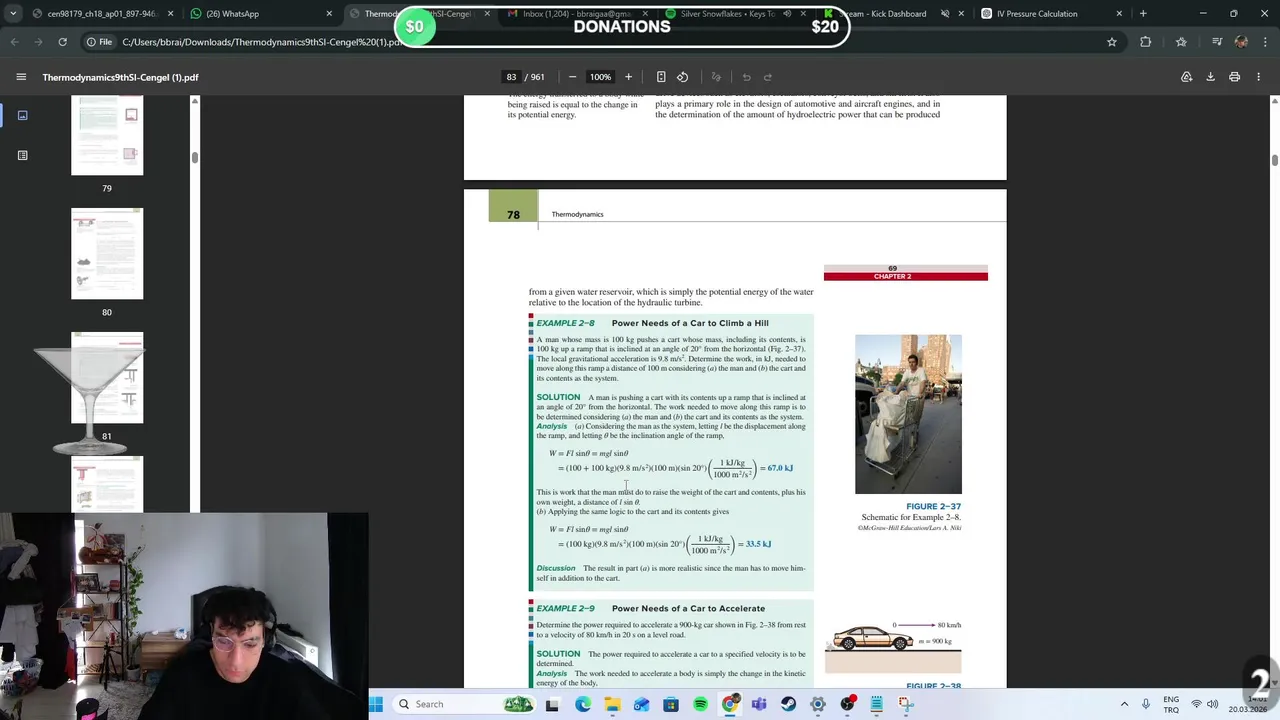Show document outline view in sidebar
The width and height of the screenshot is (1280, 720).
[x=22, y=155]
